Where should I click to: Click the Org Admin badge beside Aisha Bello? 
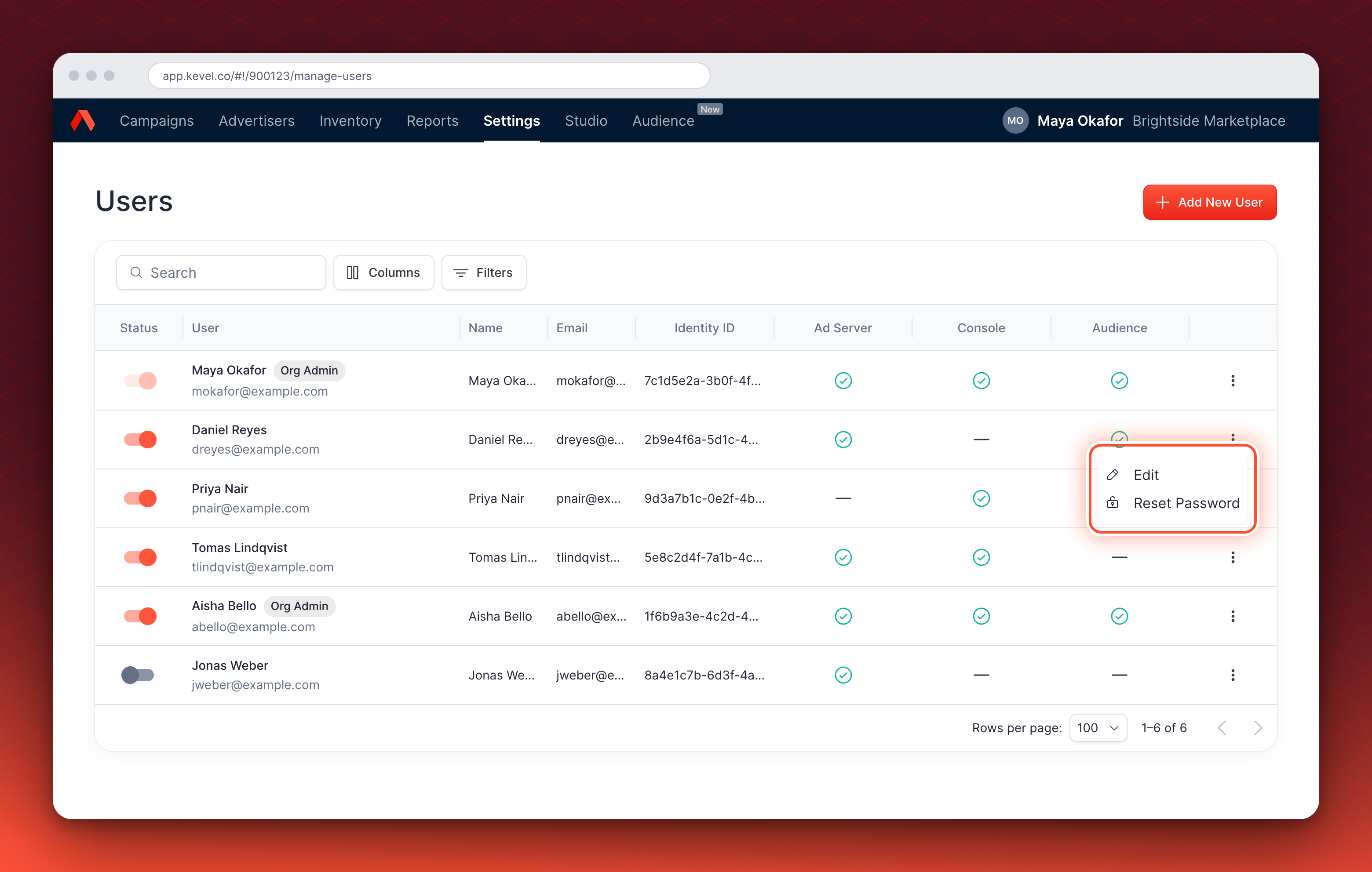coord(299,606)
